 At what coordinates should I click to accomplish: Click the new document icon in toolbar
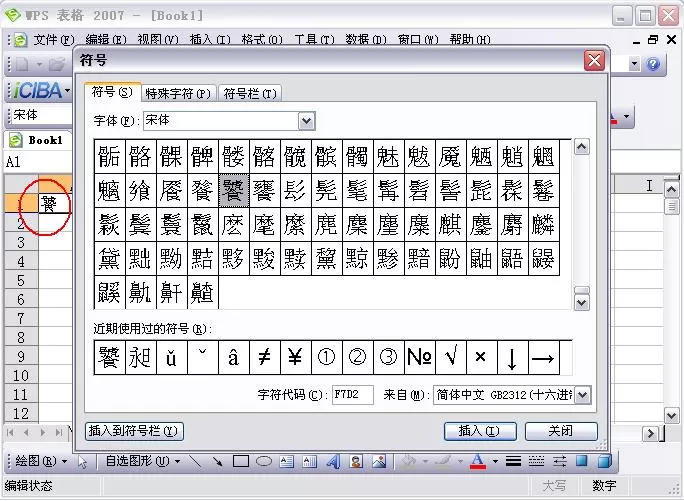(21, 65)
